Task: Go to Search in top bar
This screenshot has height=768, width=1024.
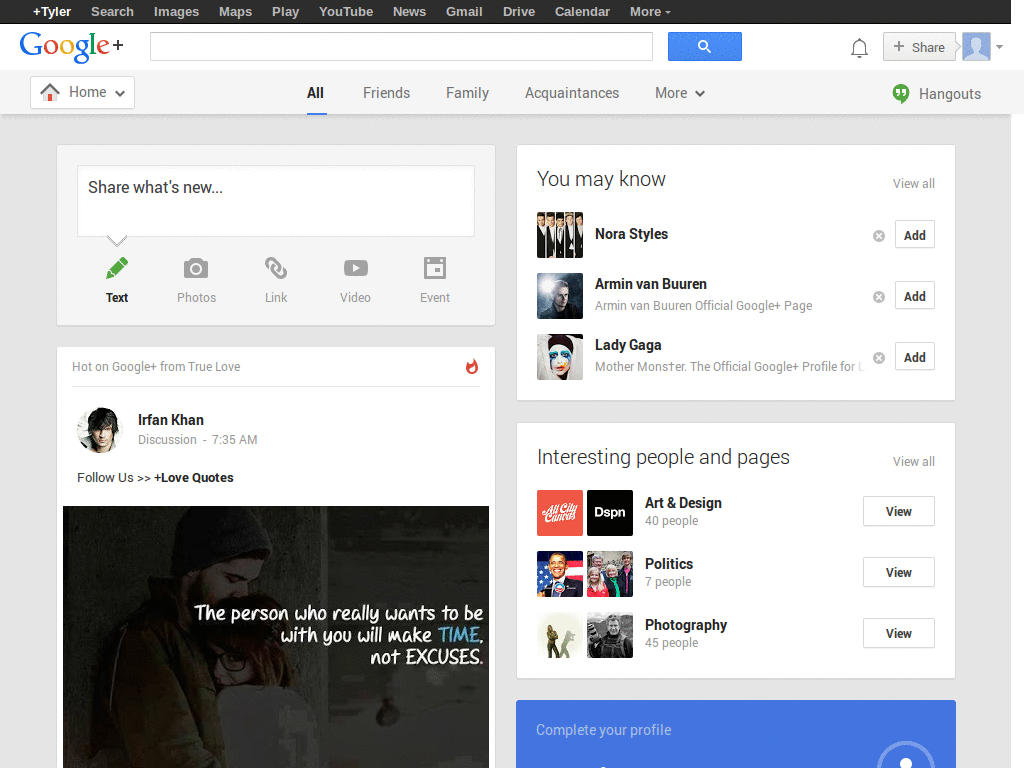Action: coord(112,12)
